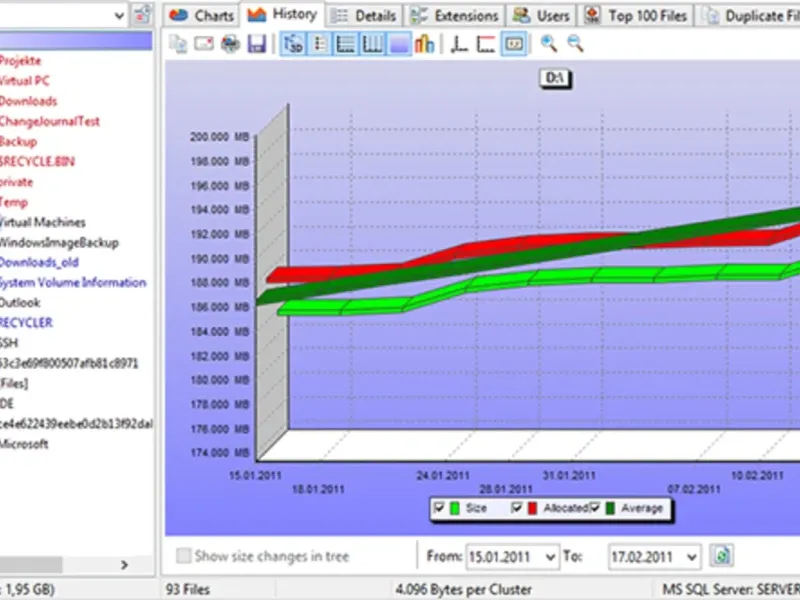Screen dimensions: 800x600
Task: Select the $RECYCLE.BIN folder
Action: pyautogui.click(x=37, y=162)
